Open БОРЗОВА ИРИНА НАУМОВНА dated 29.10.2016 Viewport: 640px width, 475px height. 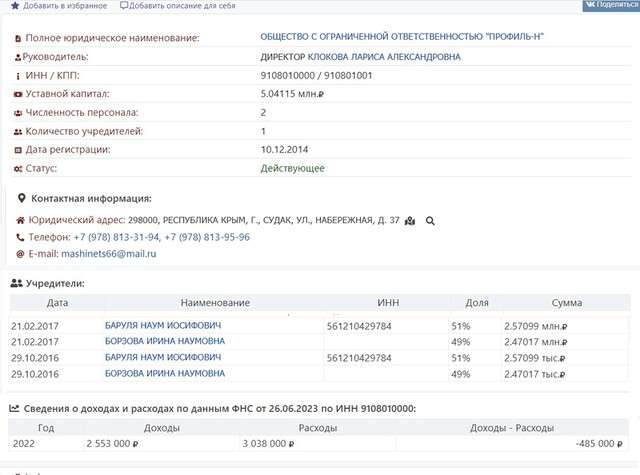click(x=164, y=373)
